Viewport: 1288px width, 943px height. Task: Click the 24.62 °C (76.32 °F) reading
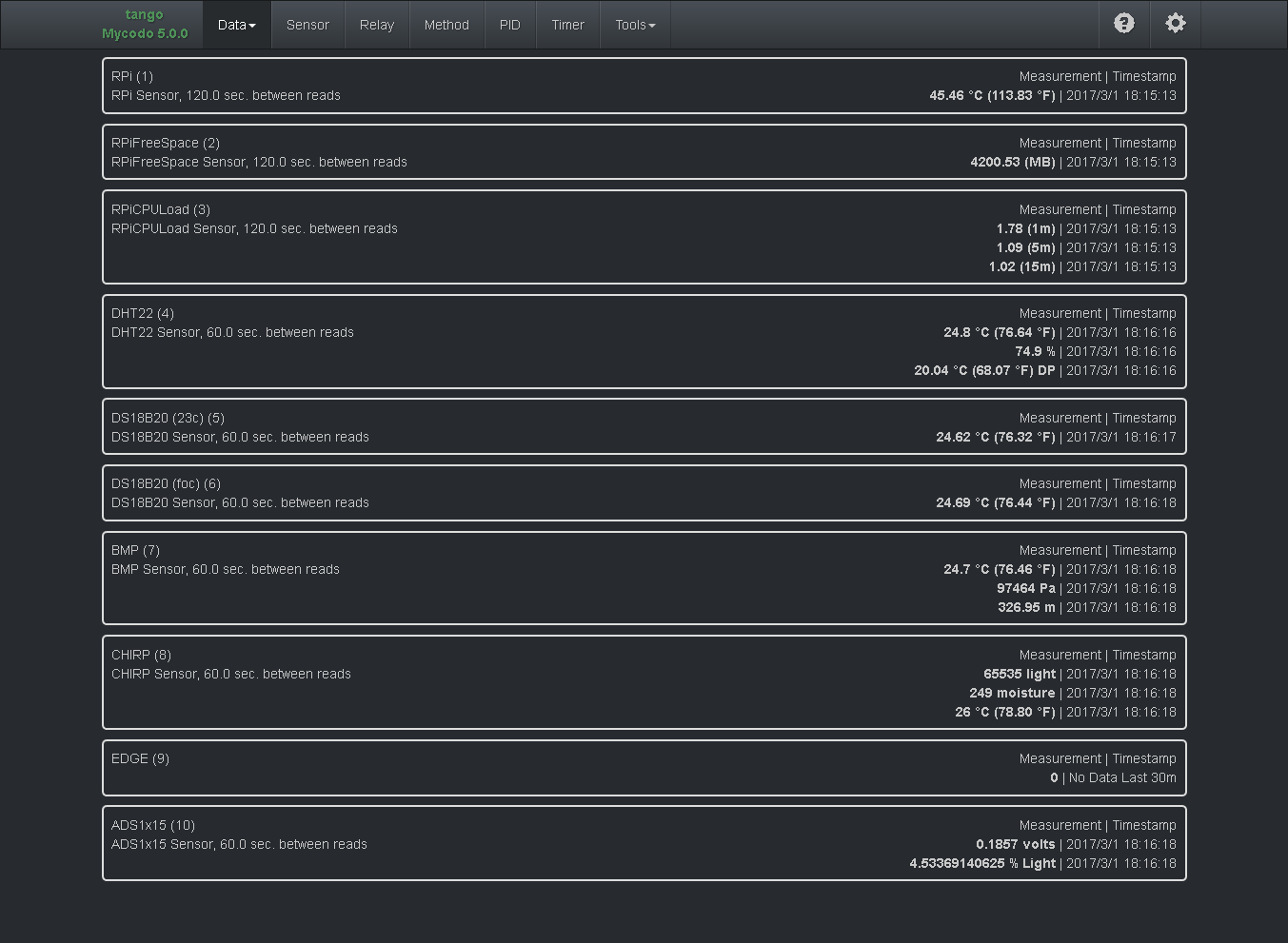pos(996,437)
